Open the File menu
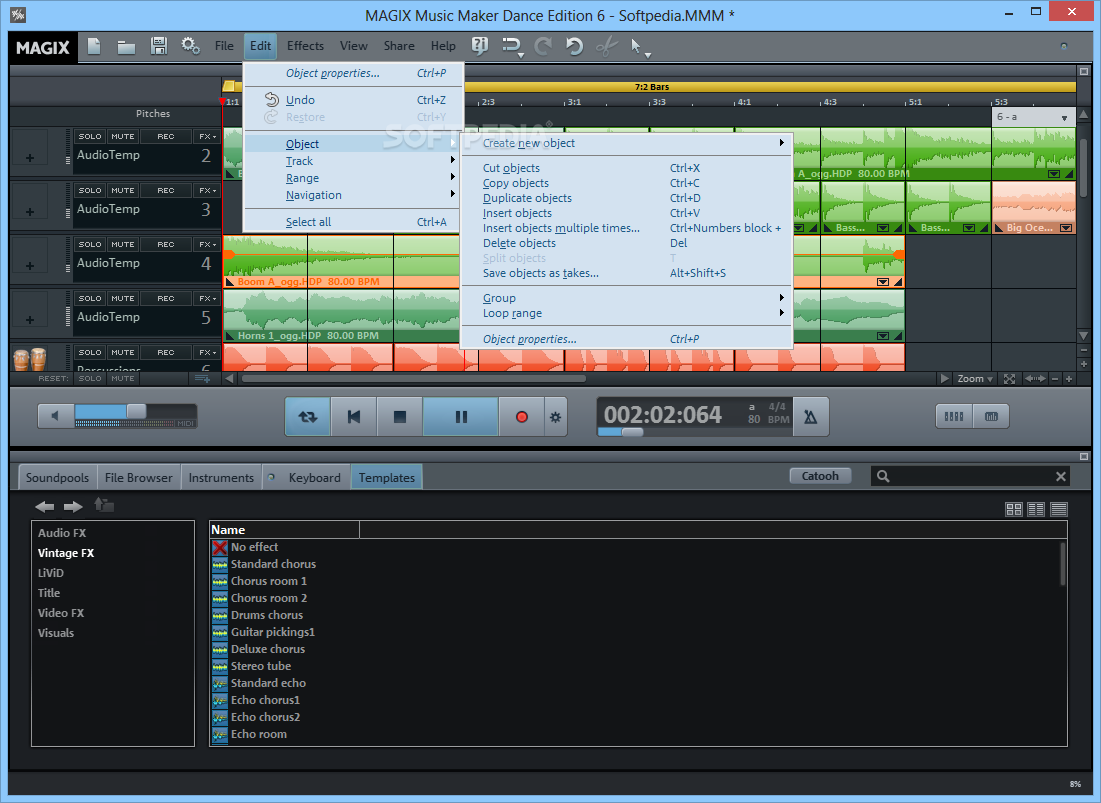Screen dimensions: 1101x803 224,46
